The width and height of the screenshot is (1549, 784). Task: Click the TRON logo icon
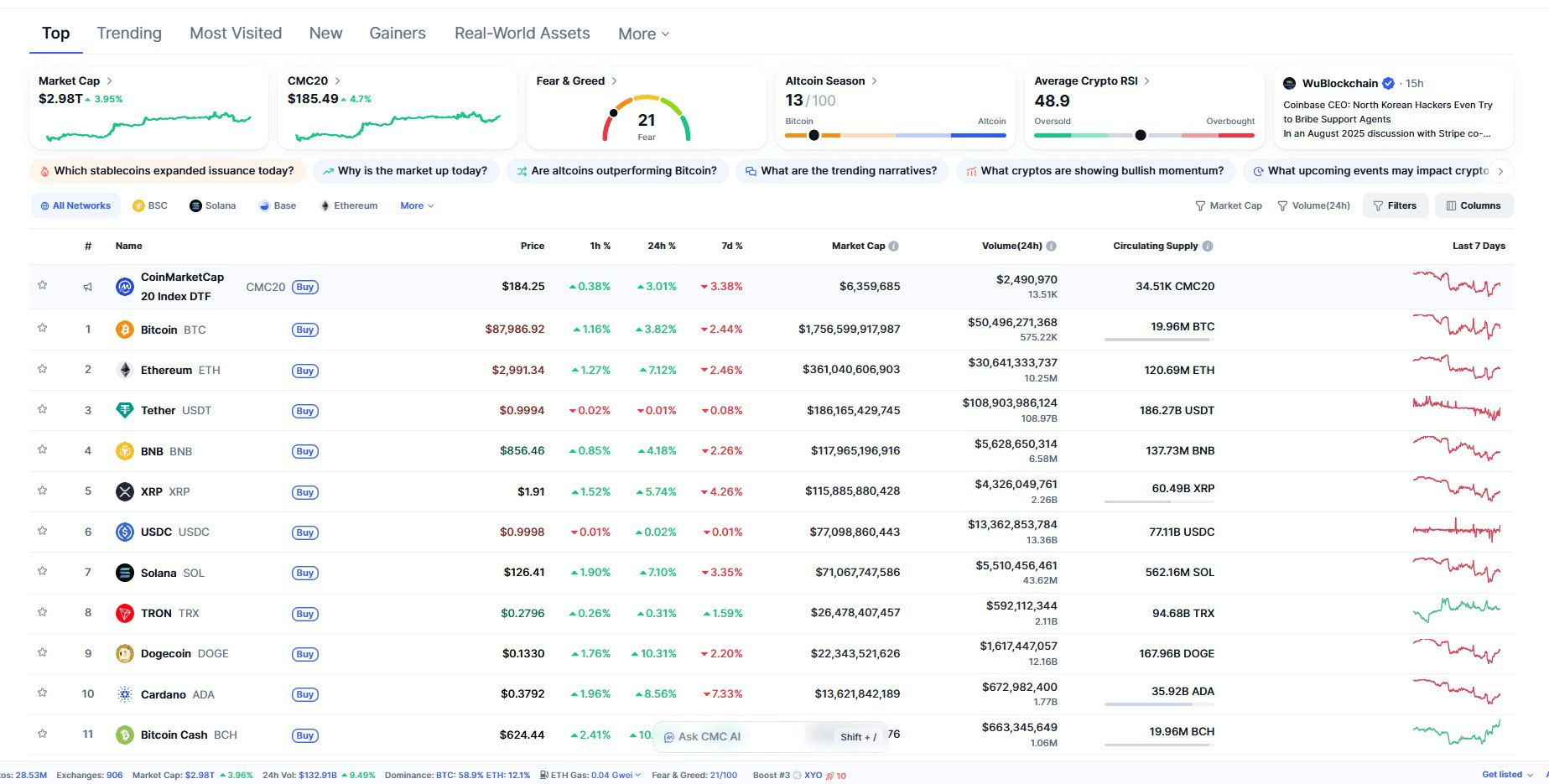pos(124,614)
